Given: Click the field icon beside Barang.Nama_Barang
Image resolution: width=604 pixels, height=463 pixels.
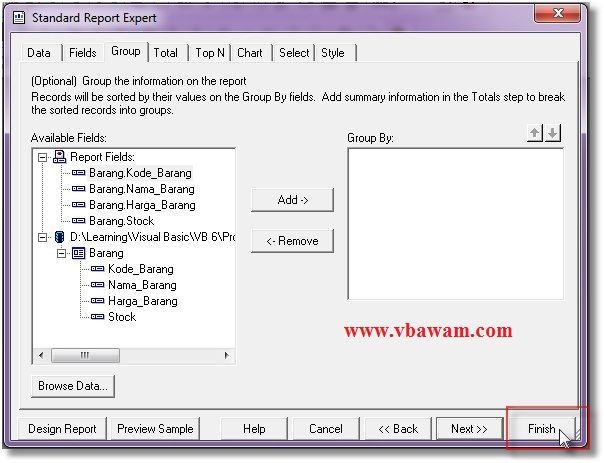Looking at the screenshot, I should [x=79, y=189].
